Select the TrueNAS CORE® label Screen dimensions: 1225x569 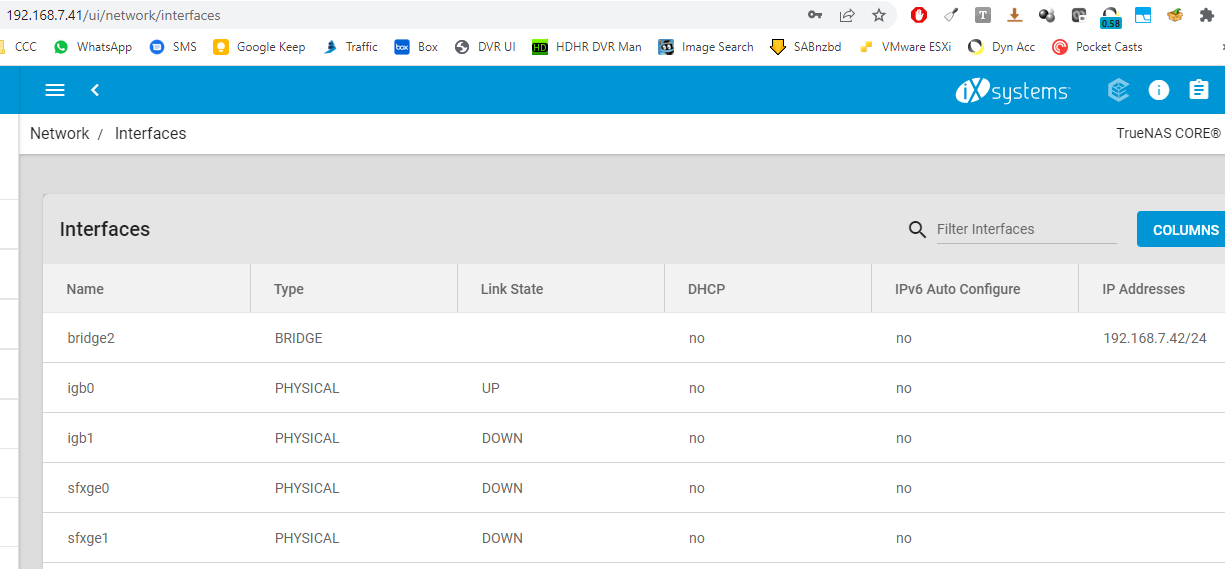click(x=1169, y=133)
